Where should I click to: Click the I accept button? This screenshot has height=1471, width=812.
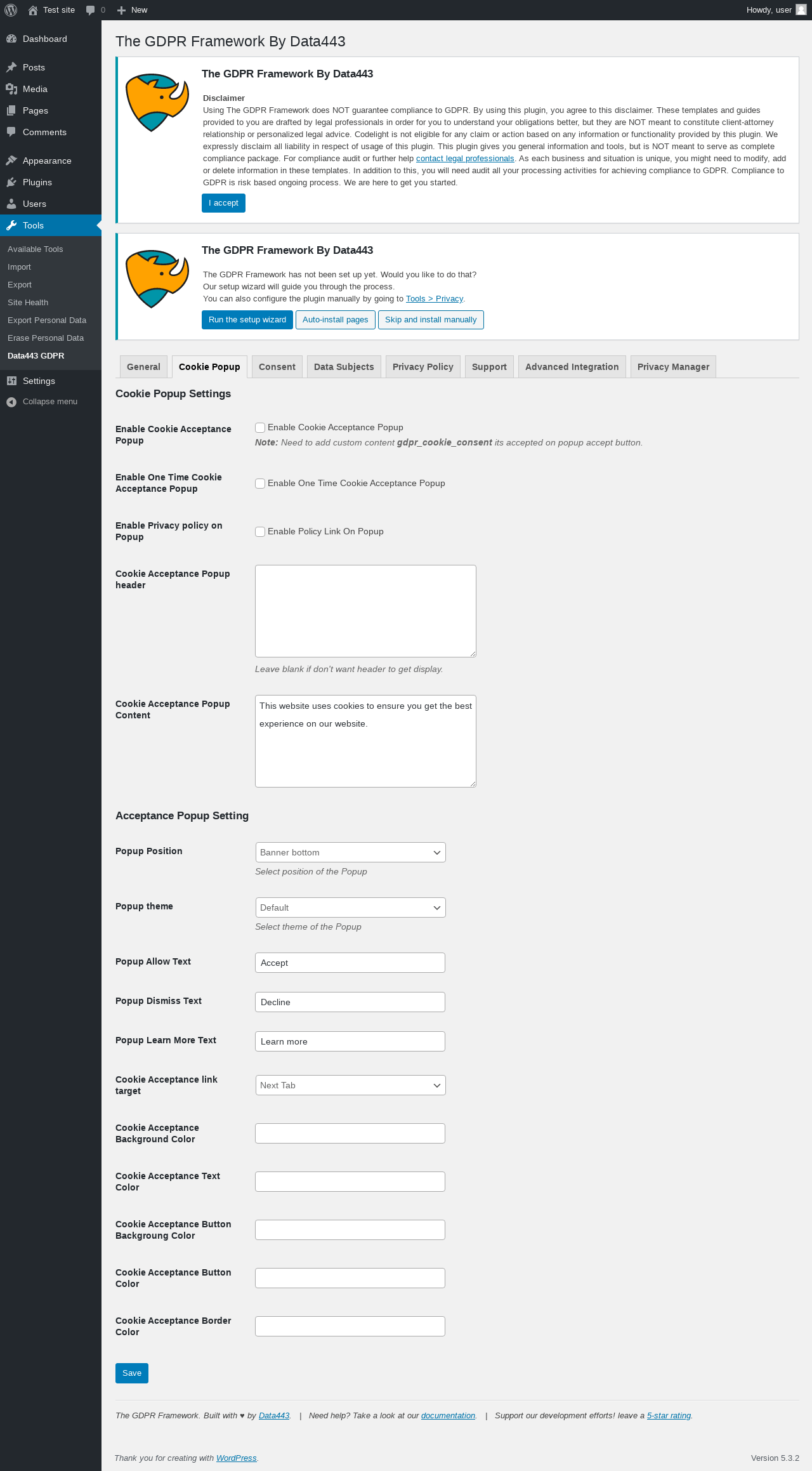click(223, 203)
